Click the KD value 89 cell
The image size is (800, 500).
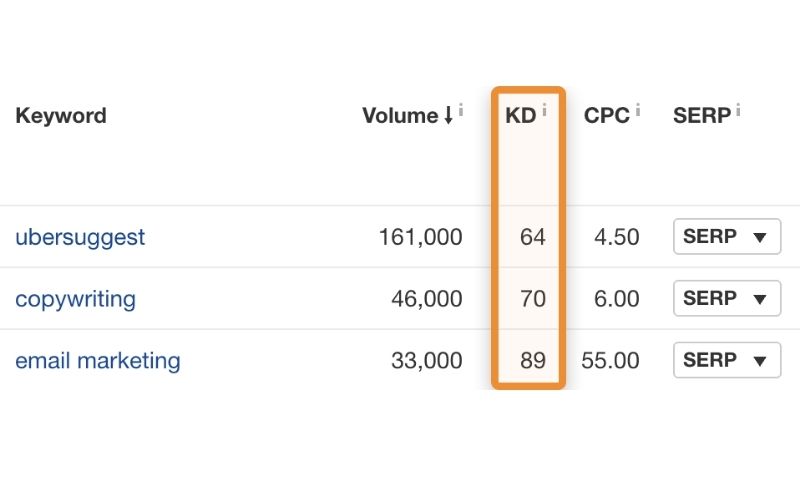pos(533,361)
